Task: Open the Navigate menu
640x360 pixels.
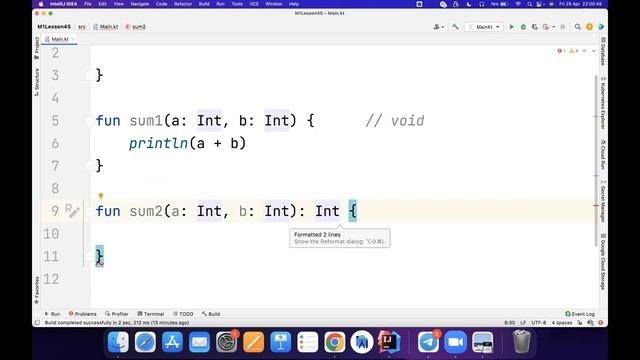Action: pos(140,4)
